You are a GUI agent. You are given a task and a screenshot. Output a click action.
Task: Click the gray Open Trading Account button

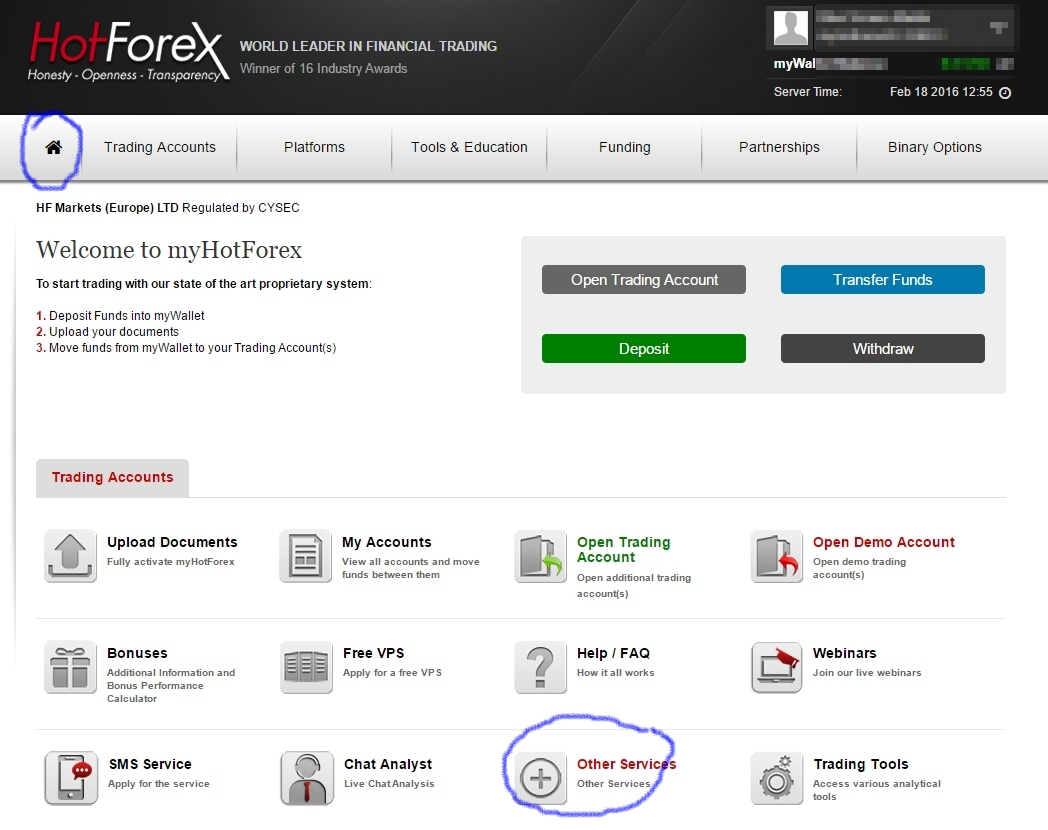pyautogui.click(x=644, y=279)
